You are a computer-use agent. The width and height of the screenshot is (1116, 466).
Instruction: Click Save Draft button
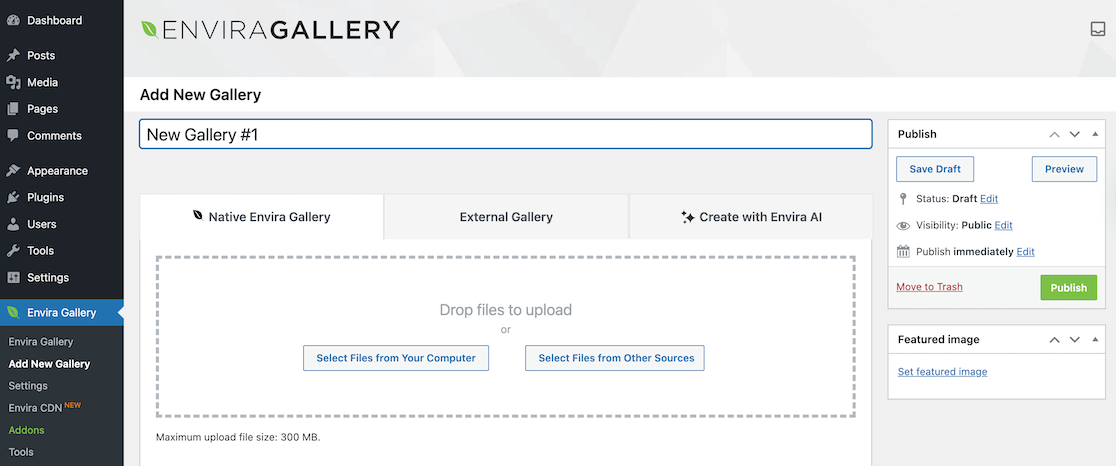point(934,169)
